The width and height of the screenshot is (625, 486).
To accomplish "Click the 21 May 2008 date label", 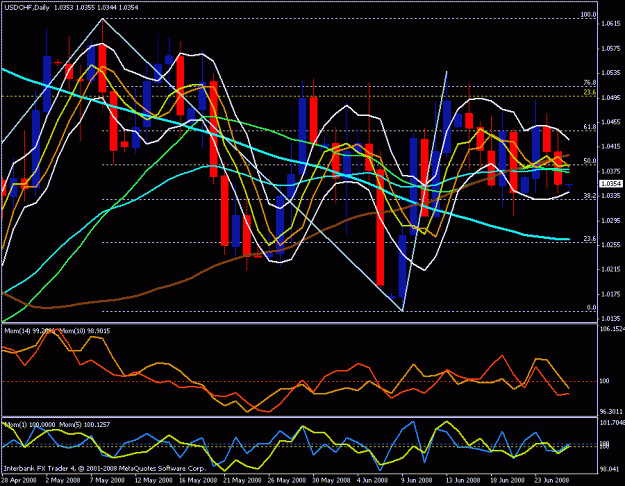I will [x=242, y=480].
